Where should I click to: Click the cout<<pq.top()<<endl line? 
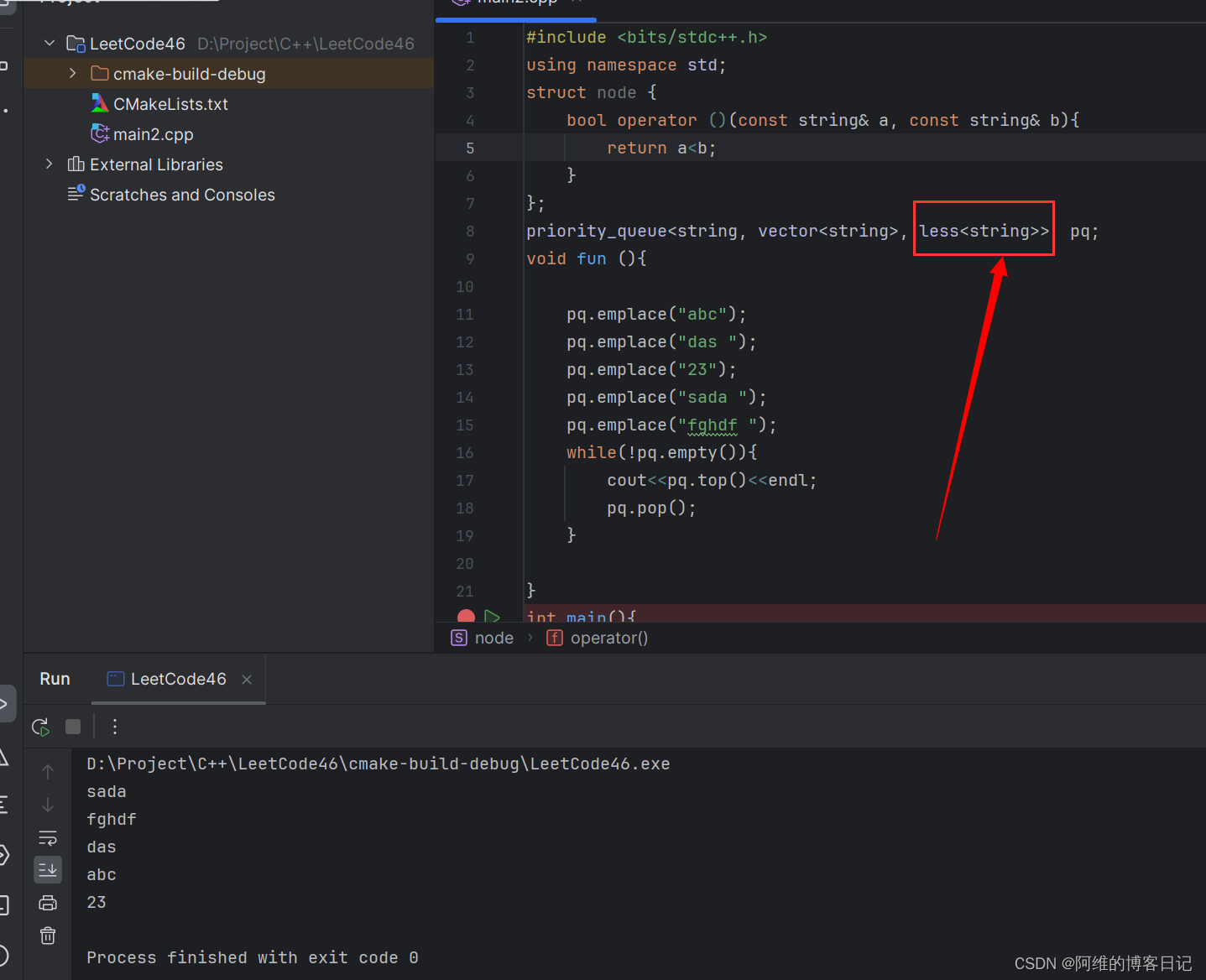click(x=712, y=480)
